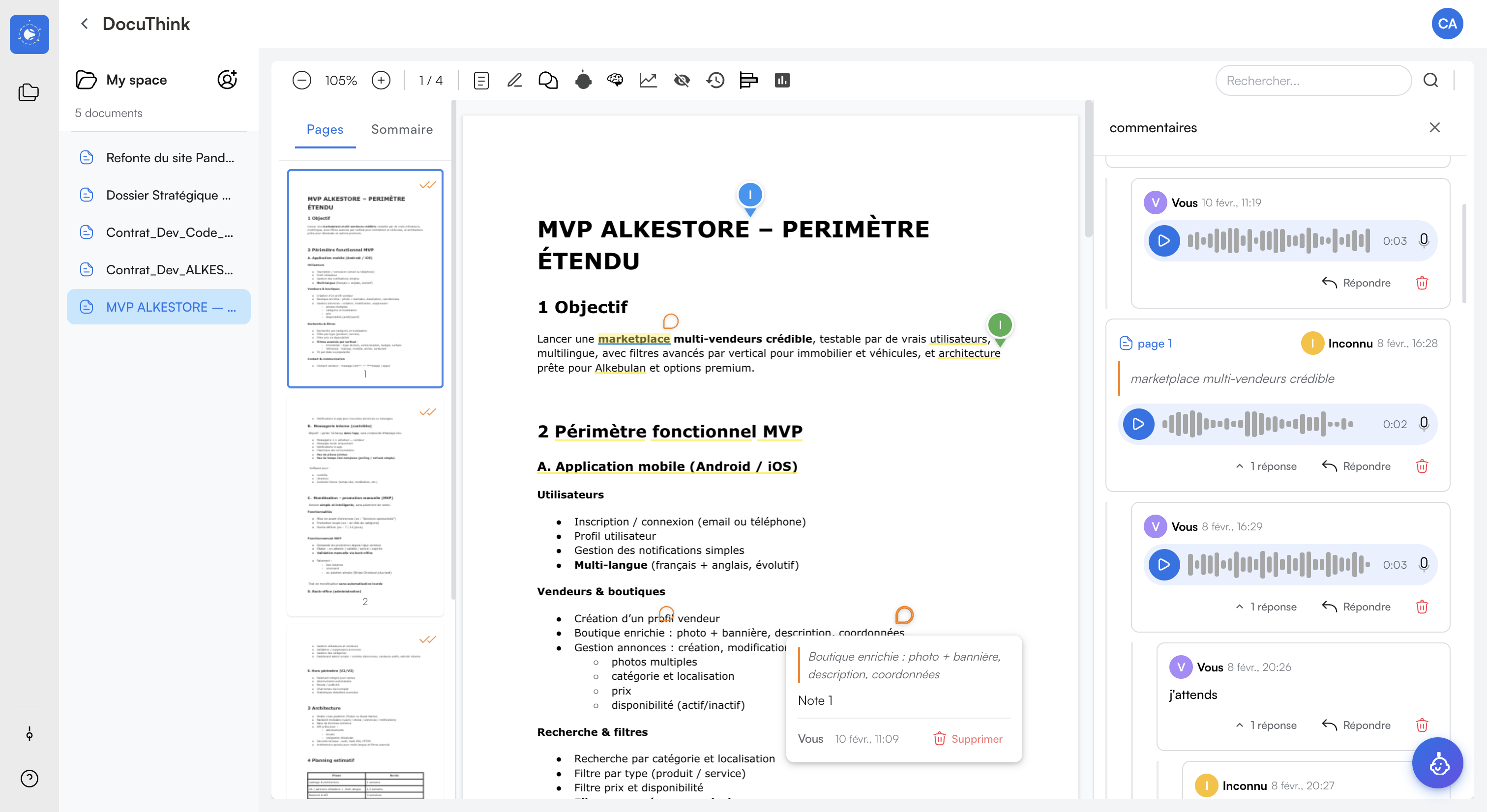Reply to the j'attends comment
The image size is (1487, 812).
tap(1356, 725)
